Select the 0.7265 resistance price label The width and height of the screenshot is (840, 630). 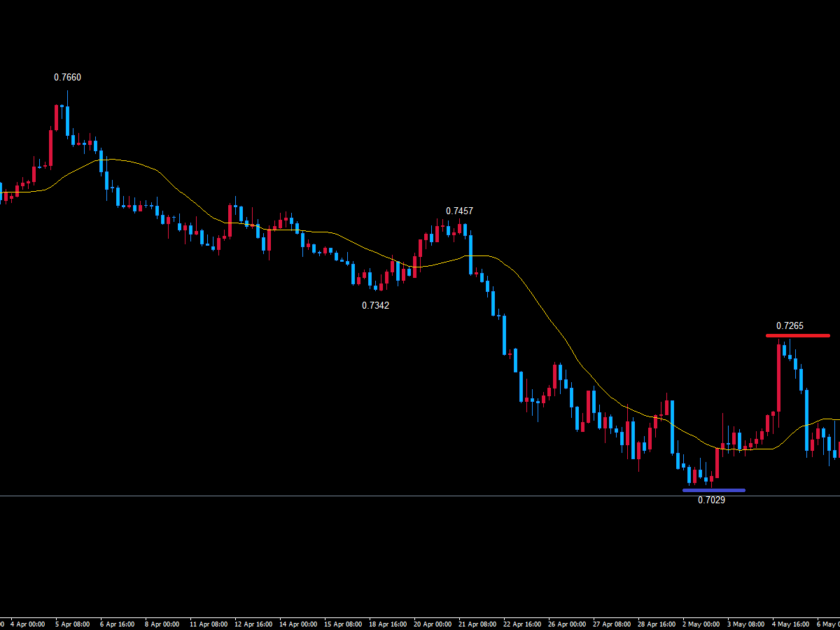pos(790,326)
